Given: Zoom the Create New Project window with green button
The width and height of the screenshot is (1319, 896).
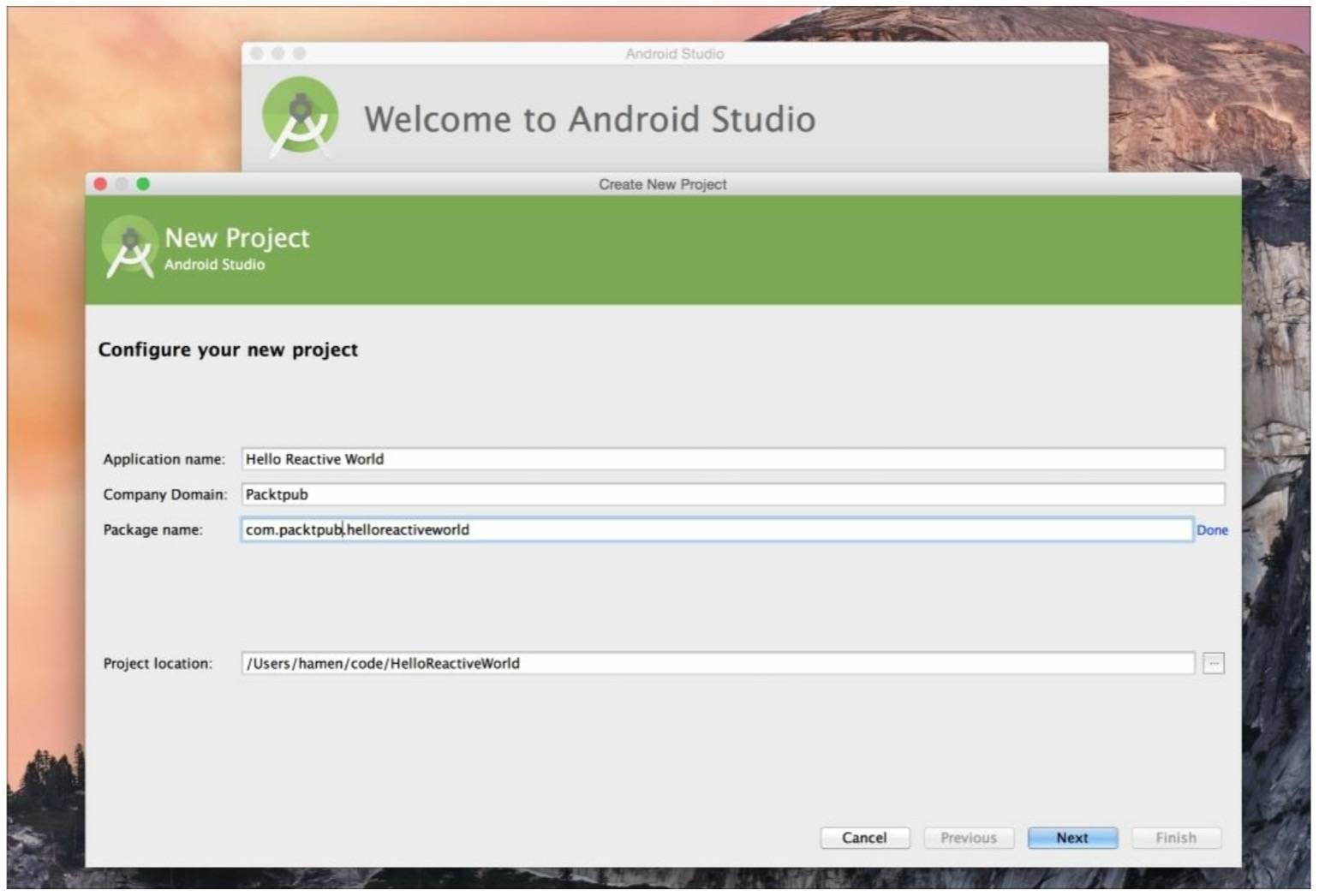Looking at the screenshot, I should 143,184.
